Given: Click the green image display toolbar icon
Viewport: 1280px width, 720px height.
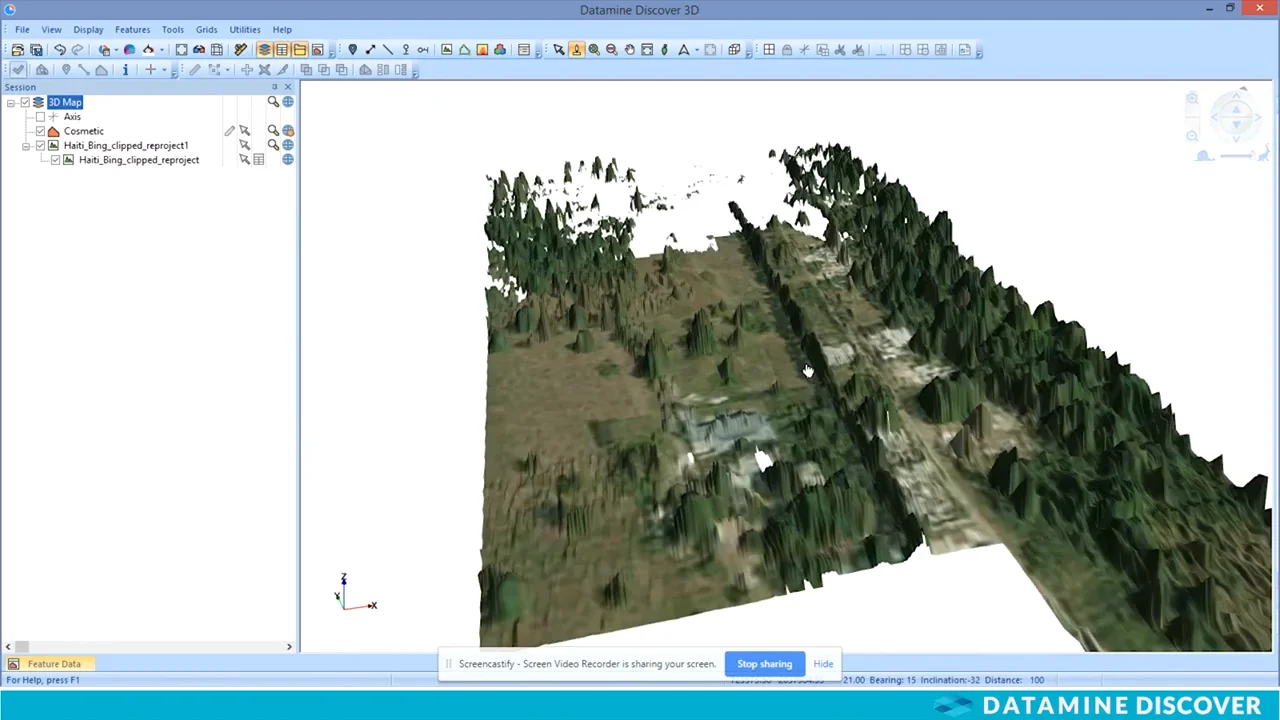Looking at the screenshot, I should pyautogui.click(x=447, y=50).
